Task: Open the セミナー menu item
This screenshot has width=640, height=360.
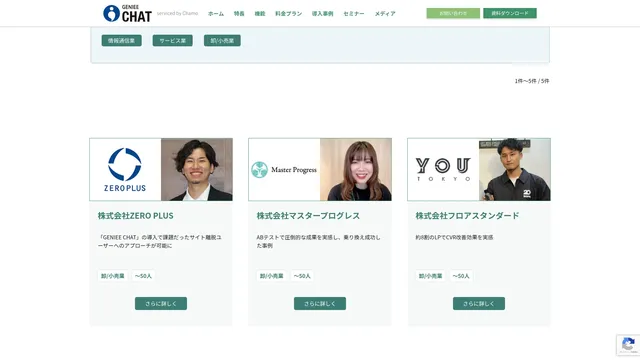Action: tap(354, 13)
